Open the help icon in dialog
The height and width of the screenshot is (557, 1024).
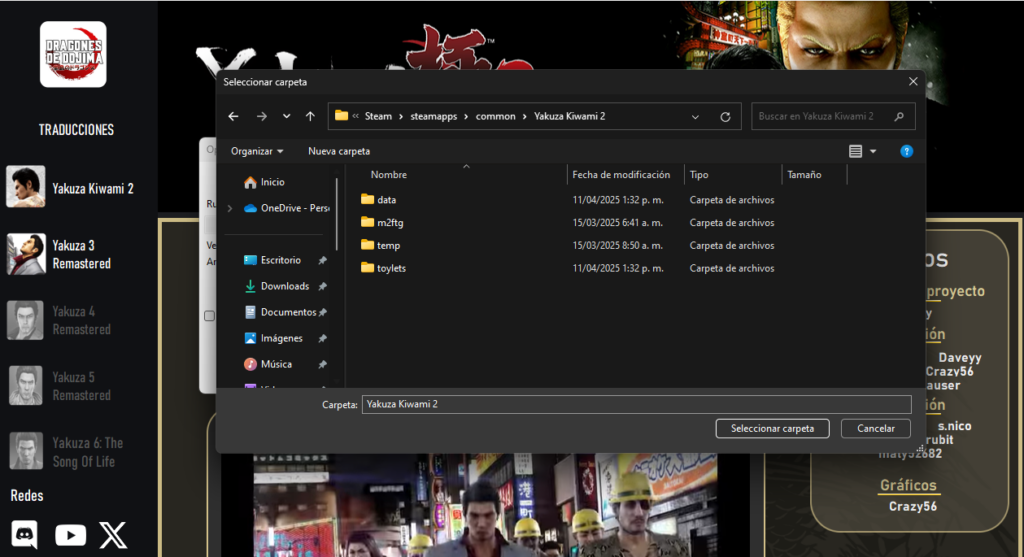906,151
